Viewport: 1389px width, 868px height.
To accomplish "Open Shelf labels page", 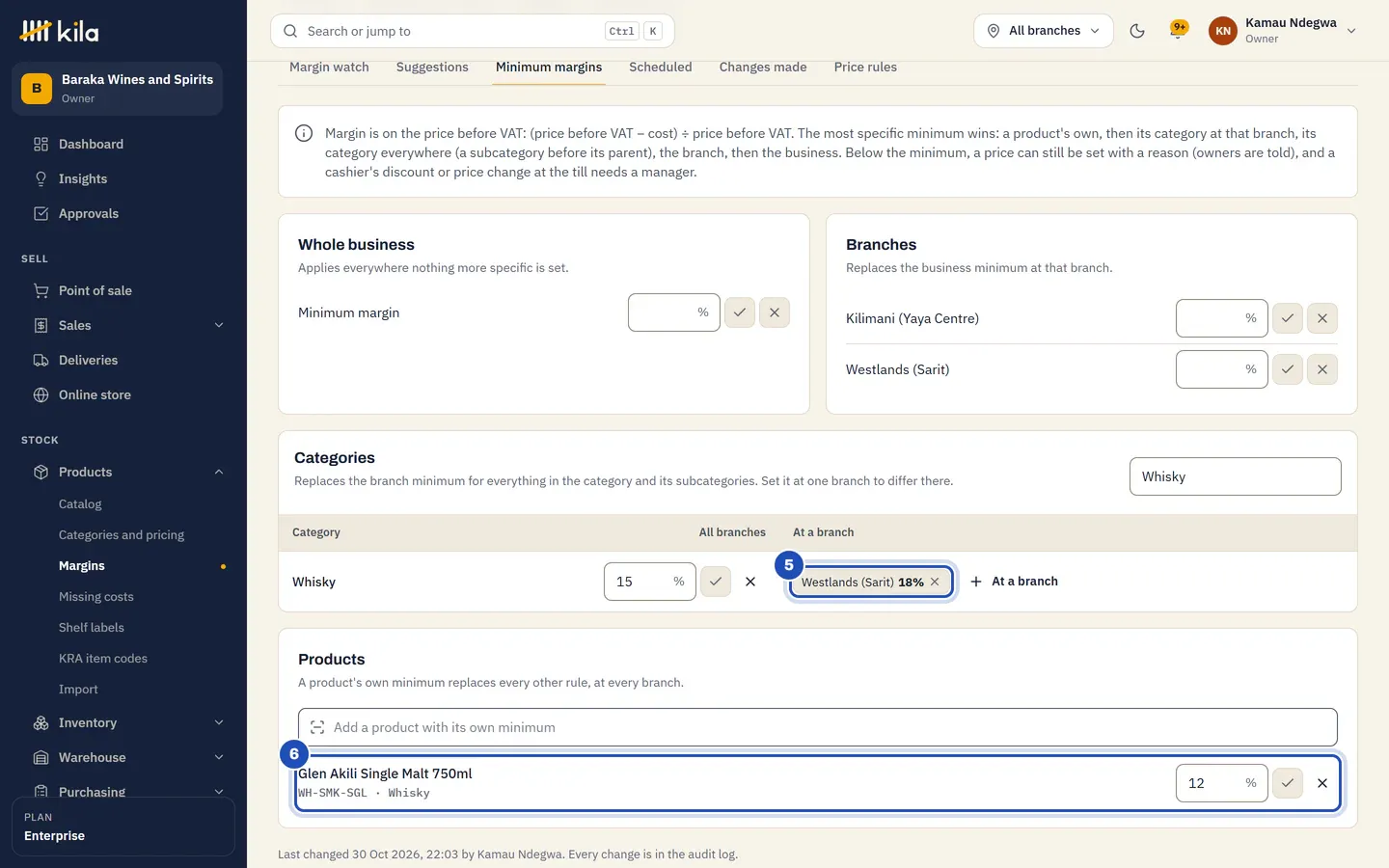I will [x=92, y=627].
